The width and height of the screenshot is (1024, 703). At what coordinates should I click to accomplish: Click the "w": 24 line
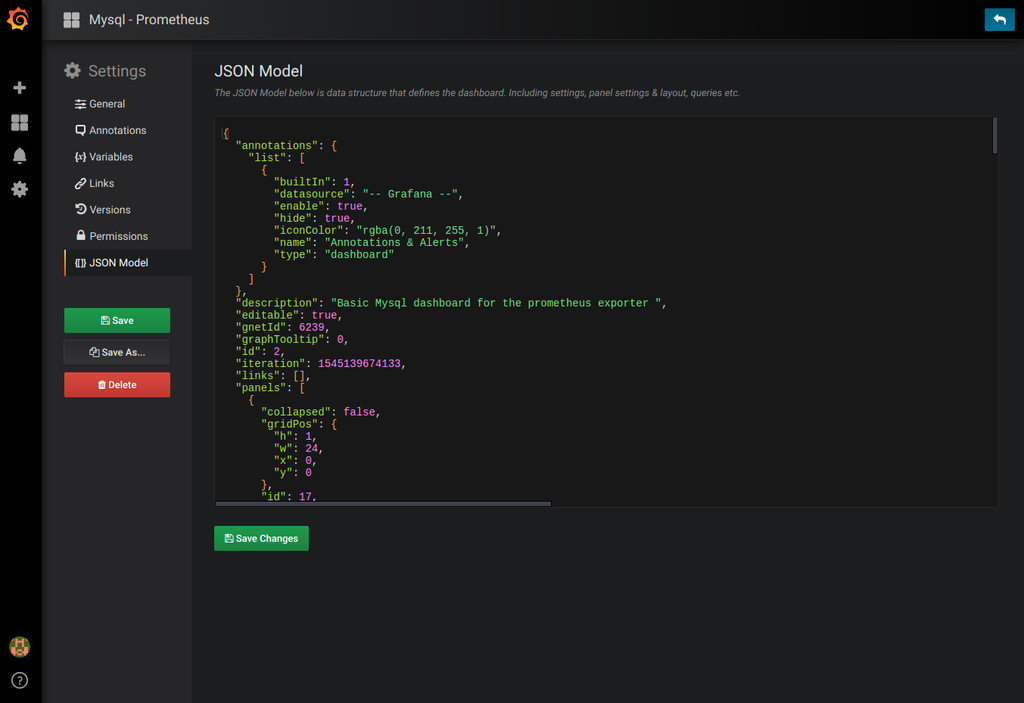tap(298, 449)
